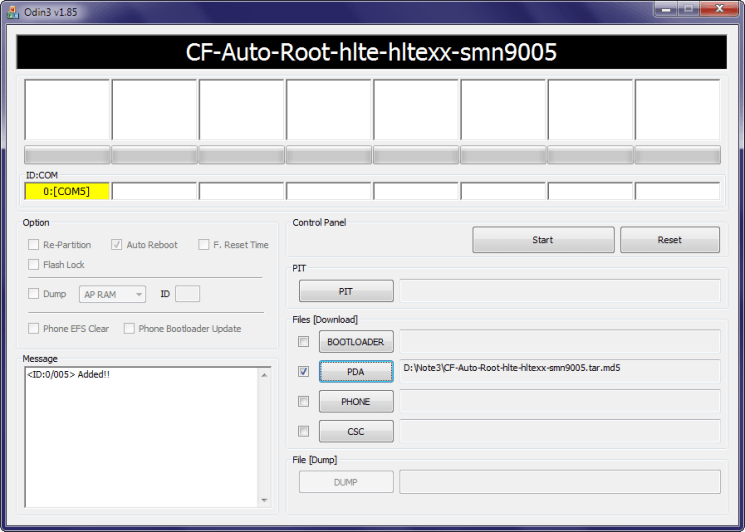This screenshot has height=532, width=745.
Task: Click the CSC file path field
Action: (x=560, y=431)
